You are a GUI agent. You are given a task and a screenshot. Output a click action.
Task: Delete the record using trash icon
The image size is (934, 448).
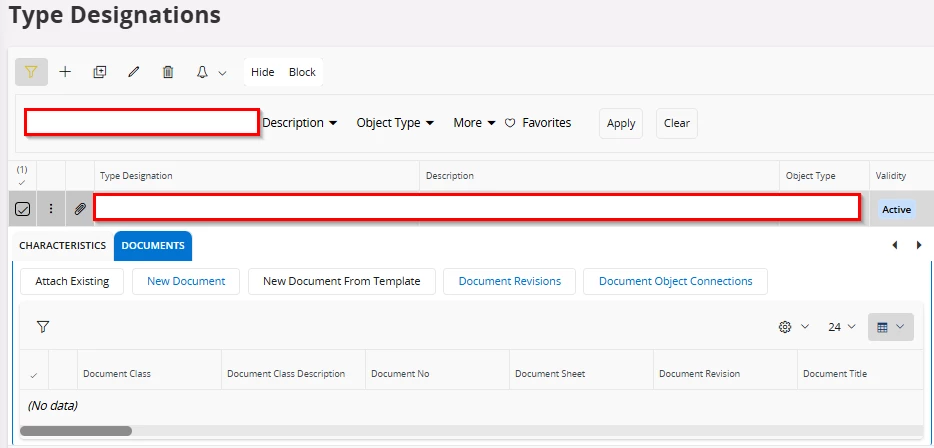point(168,72)
